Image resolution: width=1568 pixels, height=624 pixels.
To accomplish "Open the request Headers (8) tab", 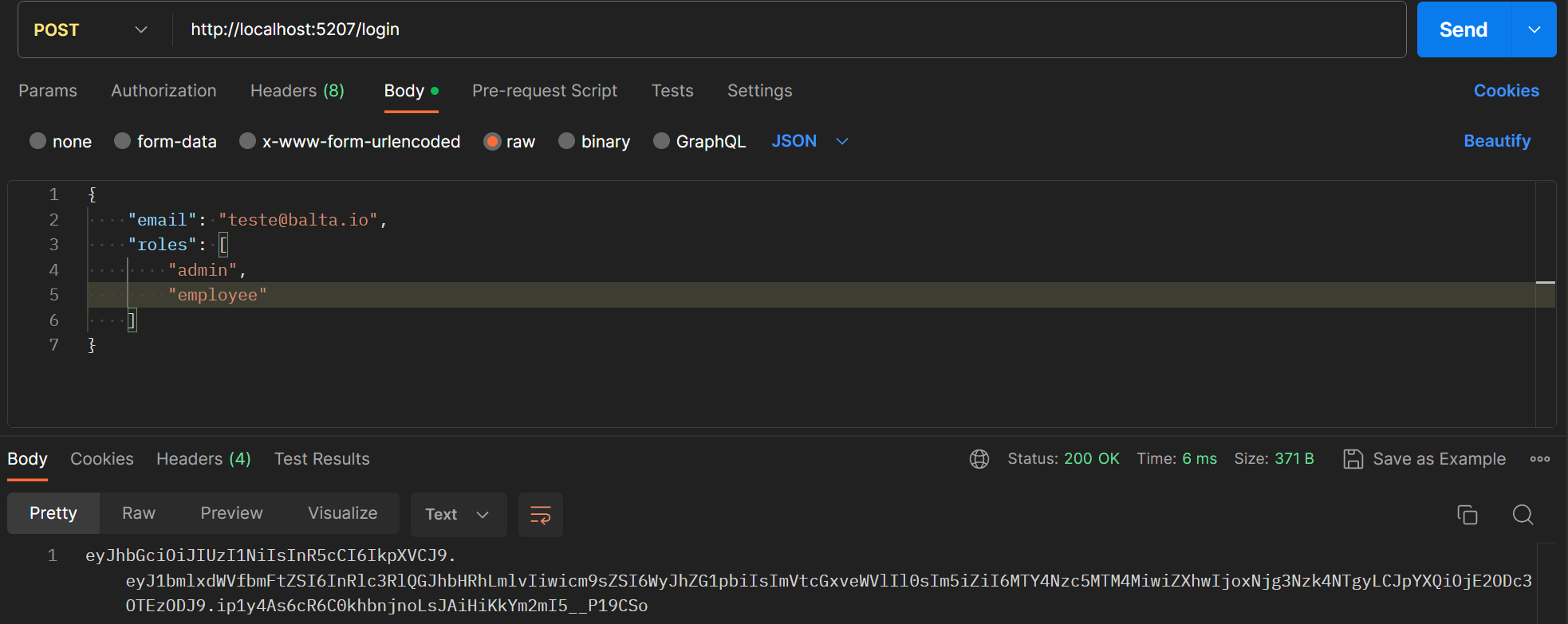I will (x=297, y=91).
